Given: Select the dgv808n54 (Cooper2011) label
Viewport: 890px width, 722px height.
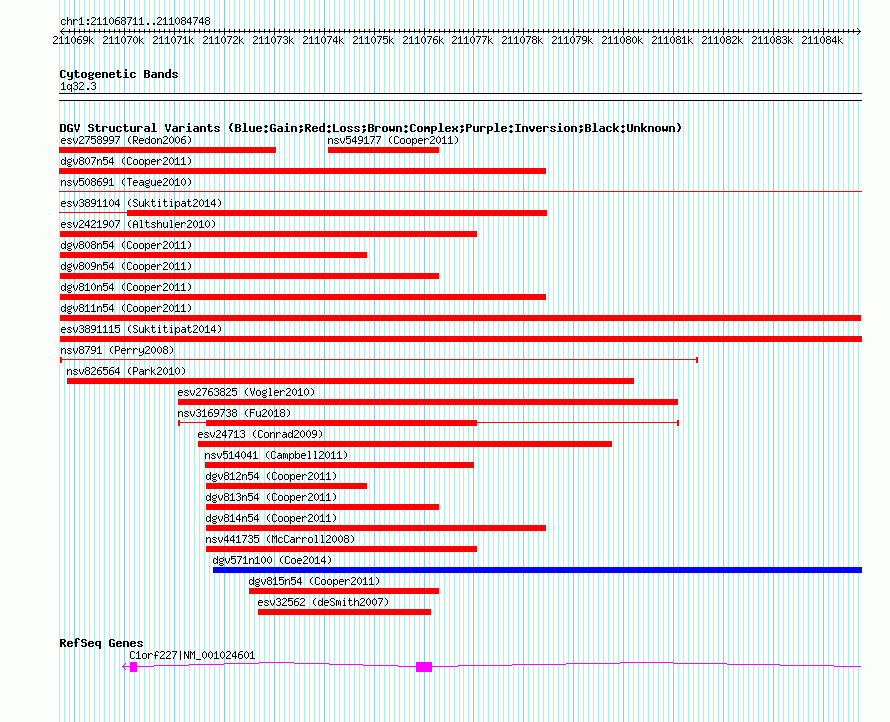Looking at the screenshot, I should coord(126,245).
